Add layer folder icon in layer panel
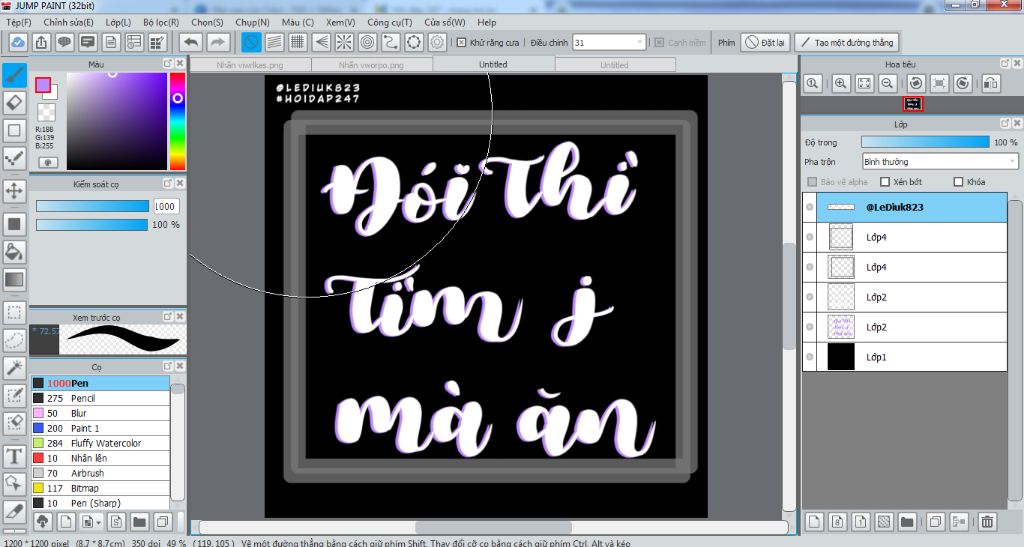Screen dimensions: 1024x547 [906, 522]
